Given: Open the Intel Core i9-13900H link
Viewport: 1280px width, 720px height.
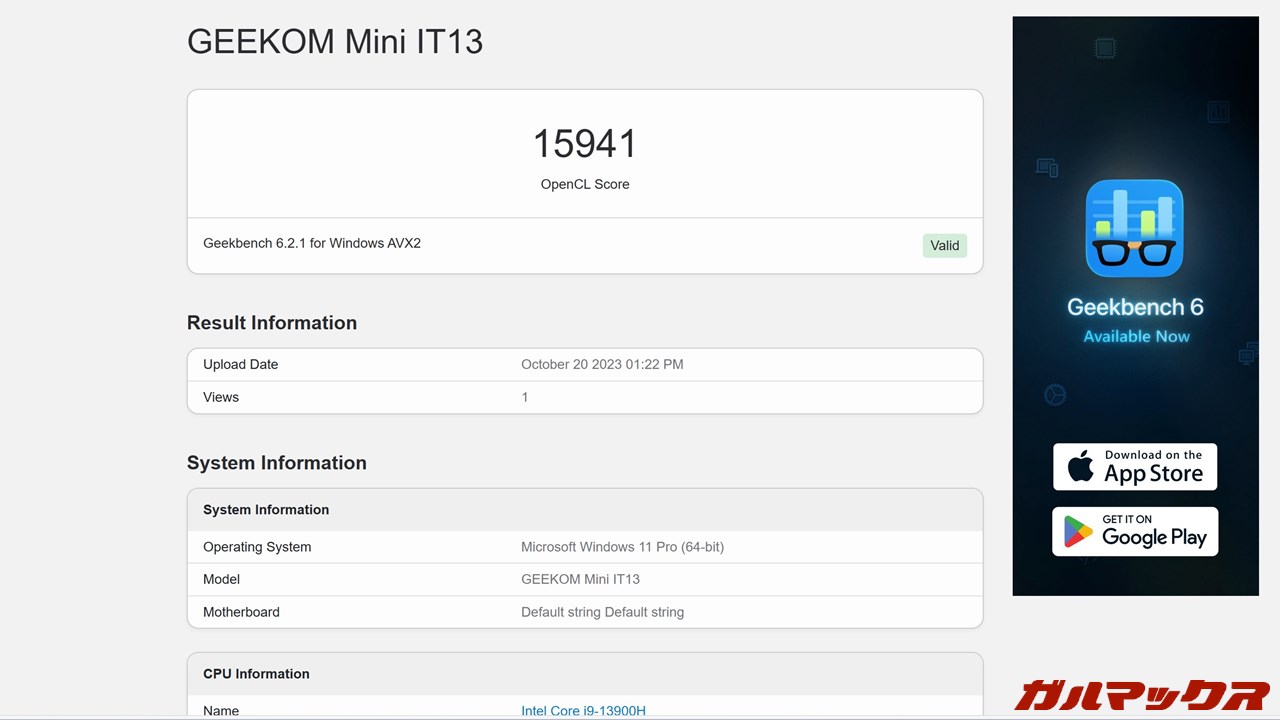Looking at the screenshot, I should point(584,710).
